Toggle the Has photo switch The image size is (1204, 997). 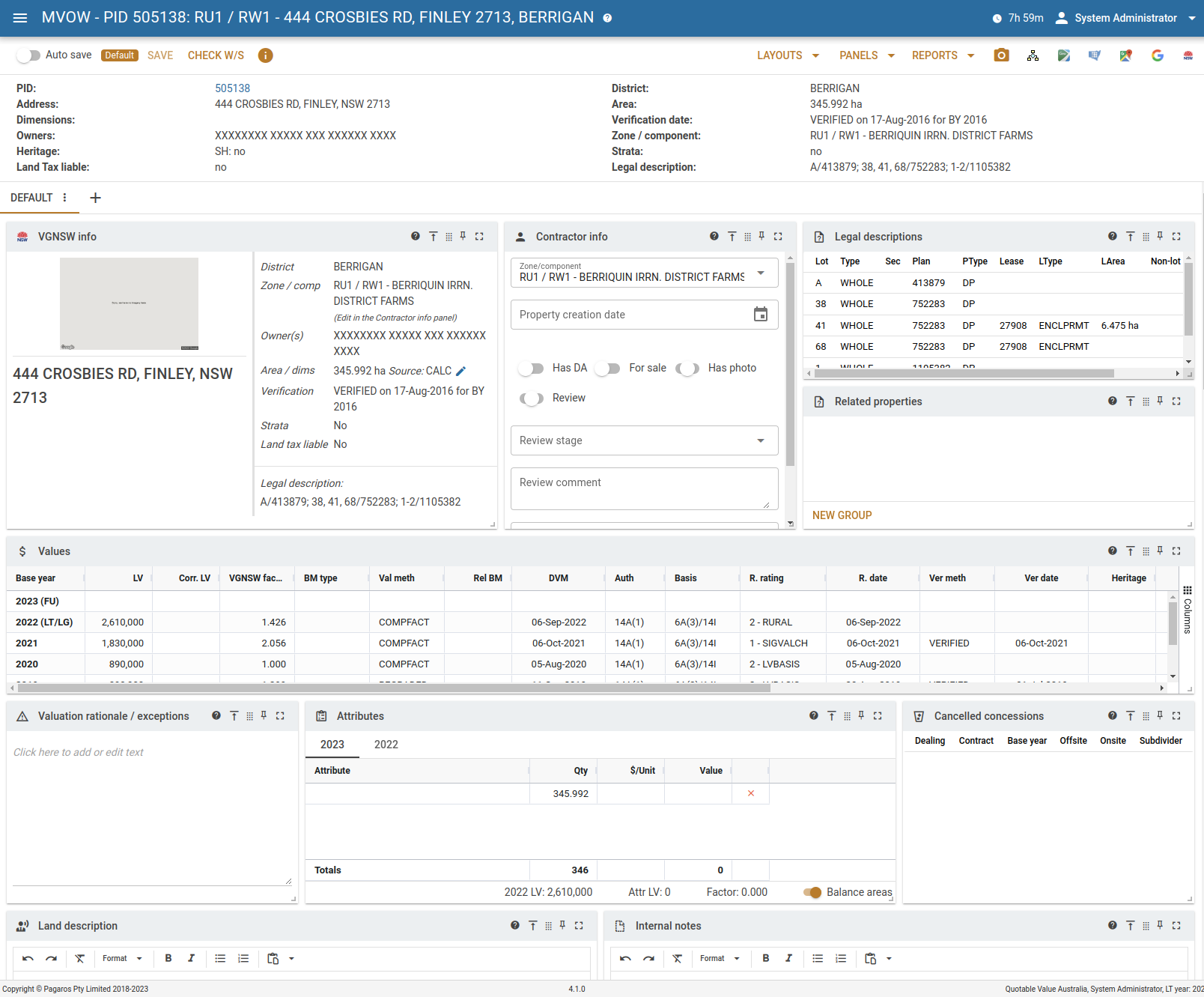pos(687,368)
